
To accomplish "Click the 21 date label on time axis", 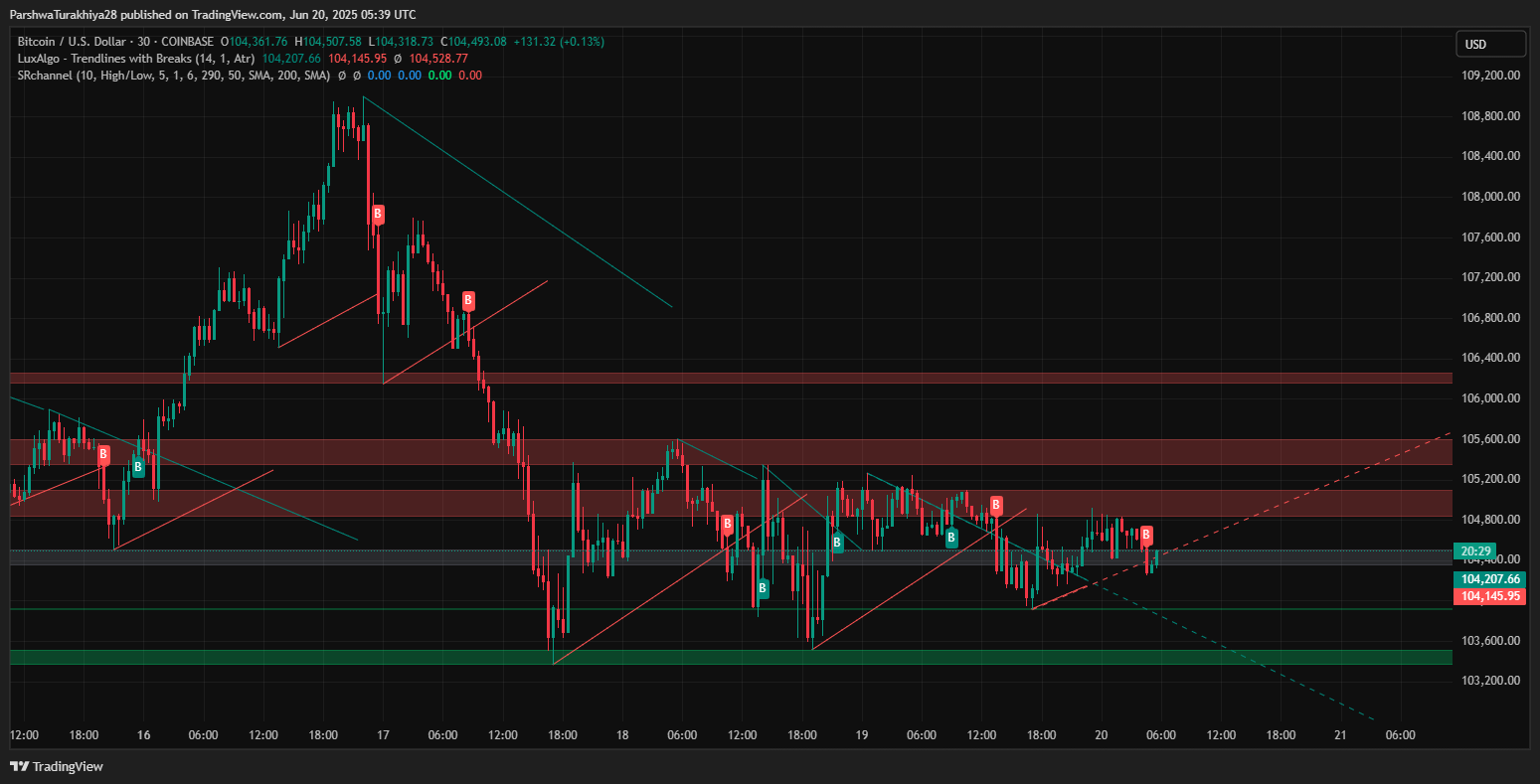I will (1340, 735).
